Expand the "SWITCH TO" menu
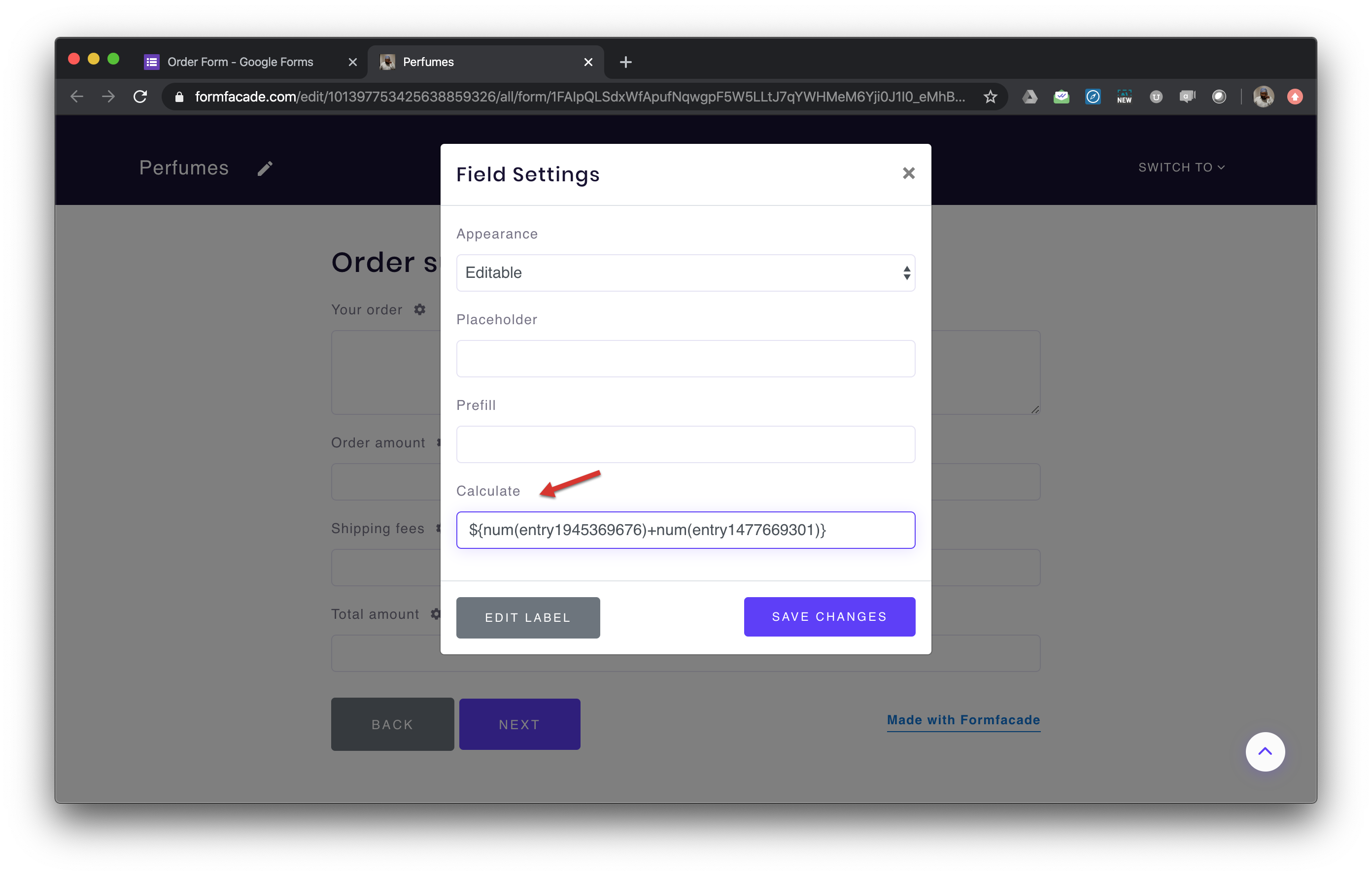The image size is (1372, 876). click(x=1182, y=167)
